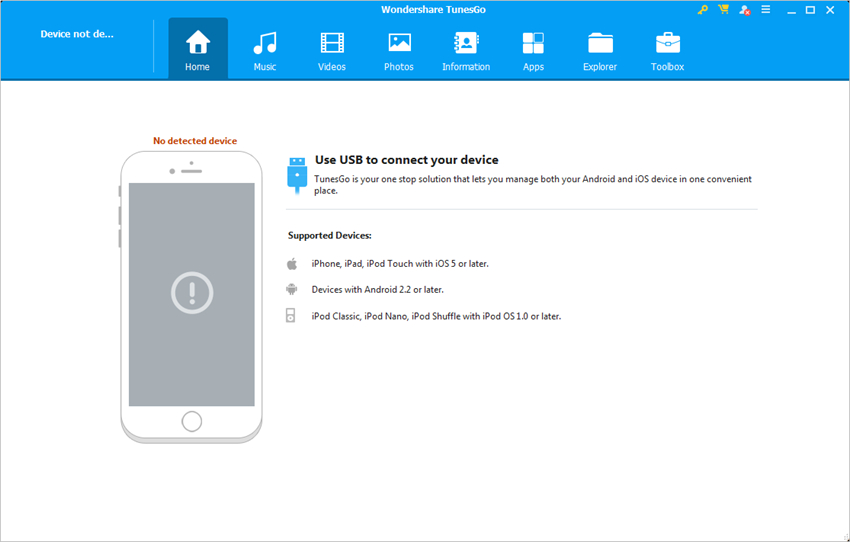This screenshot has width=850, height=542.
Task: Click the shopping cart purchase icon
Action: click(x=723, y=10)
